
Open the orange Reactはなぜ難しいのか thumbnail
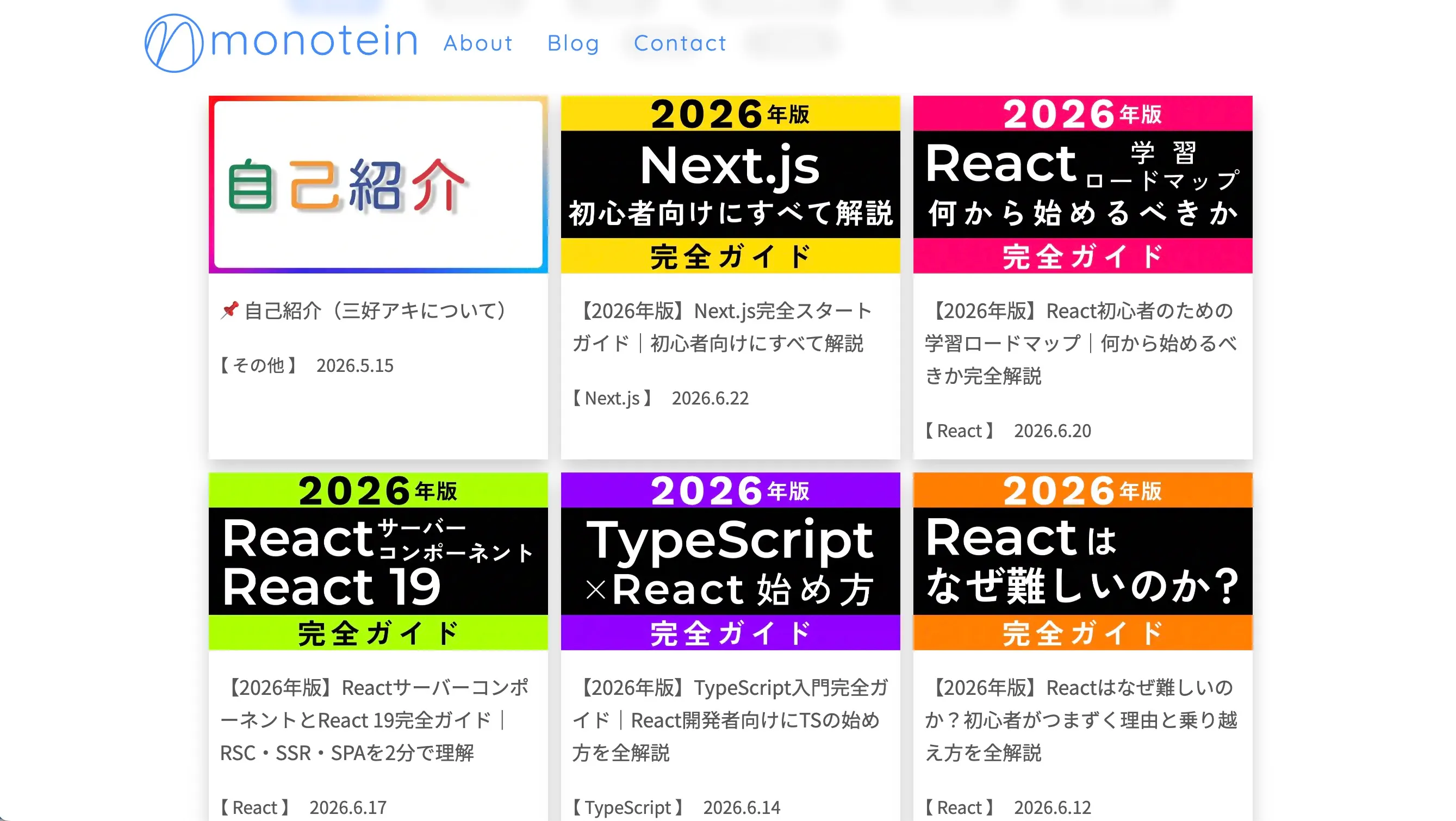click(x=1082, y=561)
